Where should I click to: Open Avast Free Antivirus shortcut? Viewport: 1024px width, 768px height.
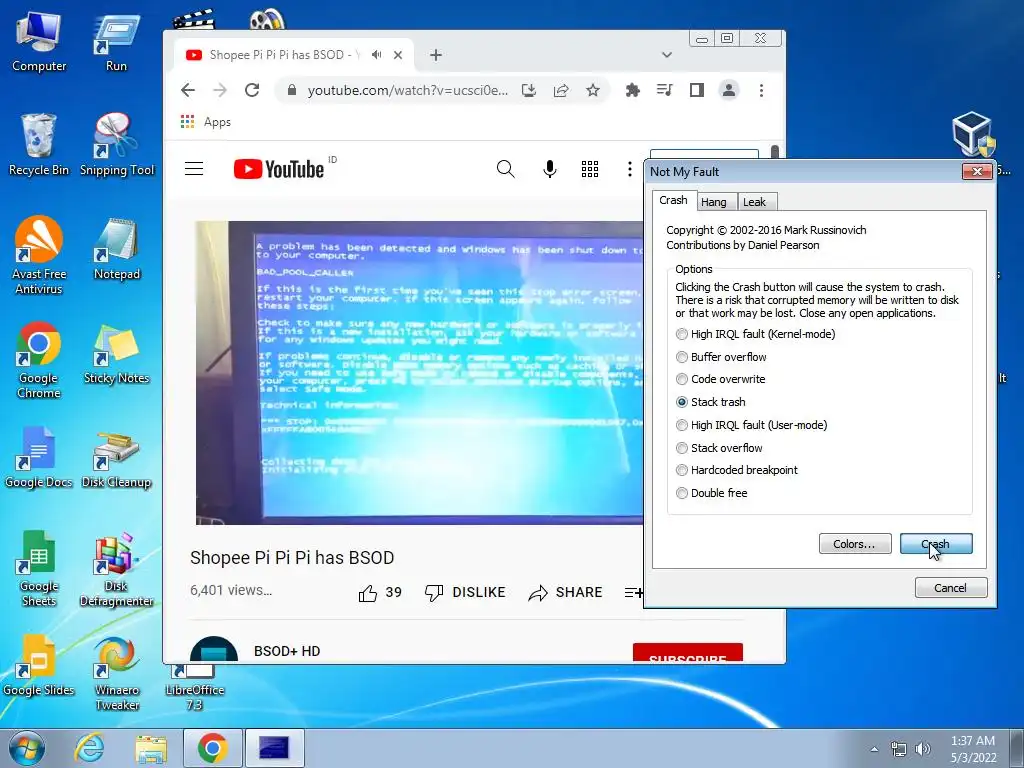39,255
